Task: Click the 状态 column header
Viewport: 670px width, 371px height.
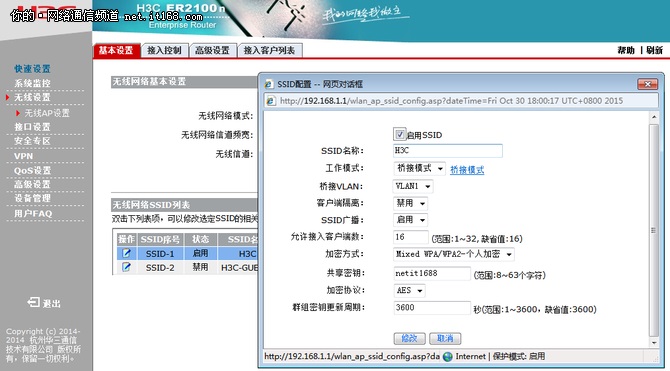Action: (x=200, y=239)
